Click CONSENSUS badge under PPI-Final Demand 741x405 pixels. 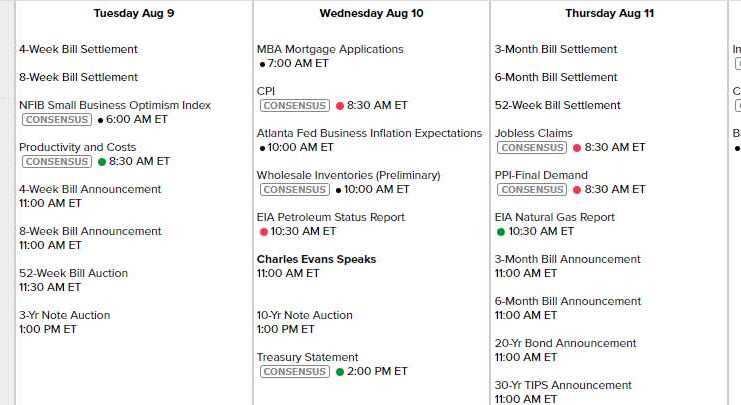pyautogui.click(x=532, y=189)
